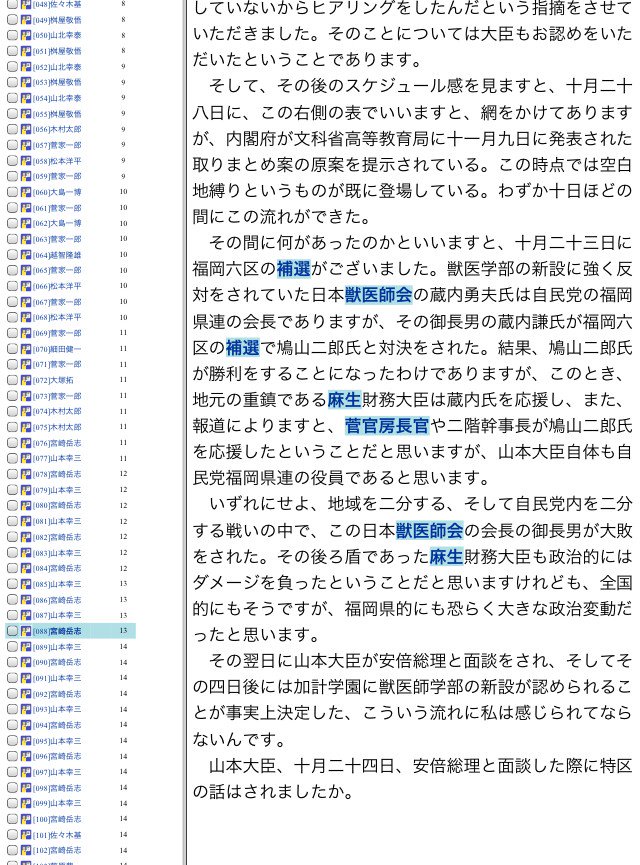
Task: Open speech [087]山本幸三
Action: [x=57, y=615]
